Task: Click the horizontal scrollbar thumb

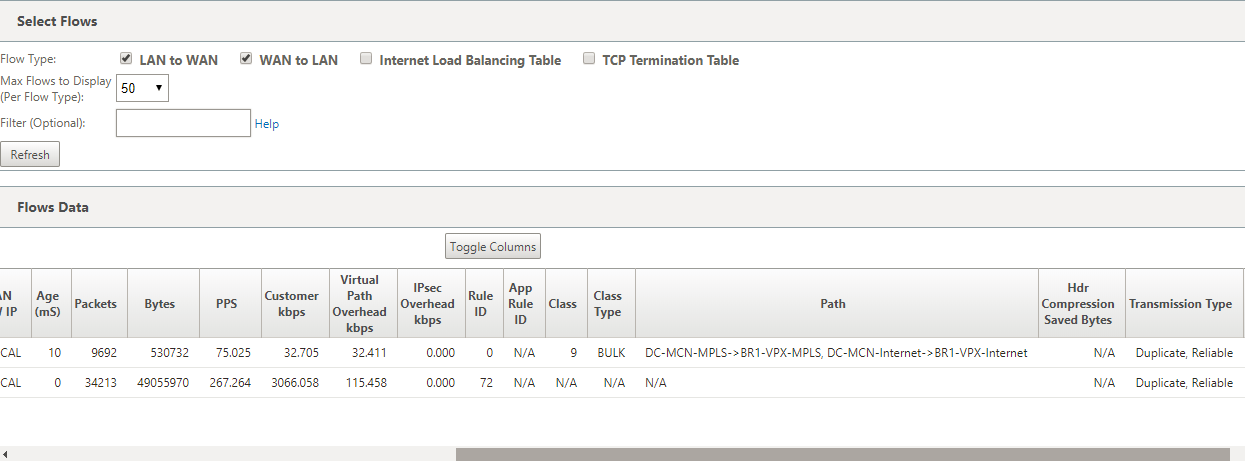Action: click(842, 454)
